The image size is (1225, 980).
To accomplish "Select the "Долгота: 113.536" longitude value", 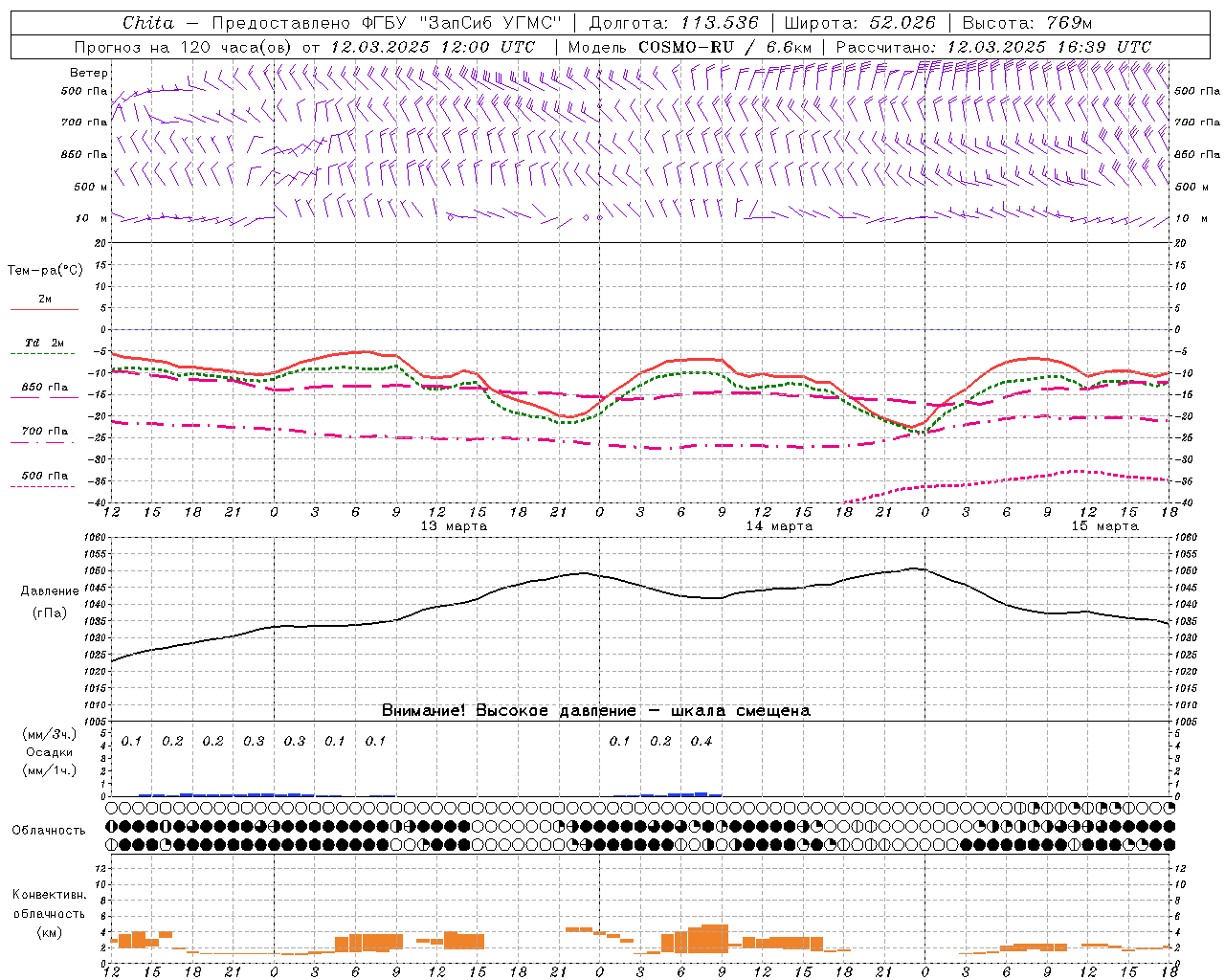I will point(674,23).
